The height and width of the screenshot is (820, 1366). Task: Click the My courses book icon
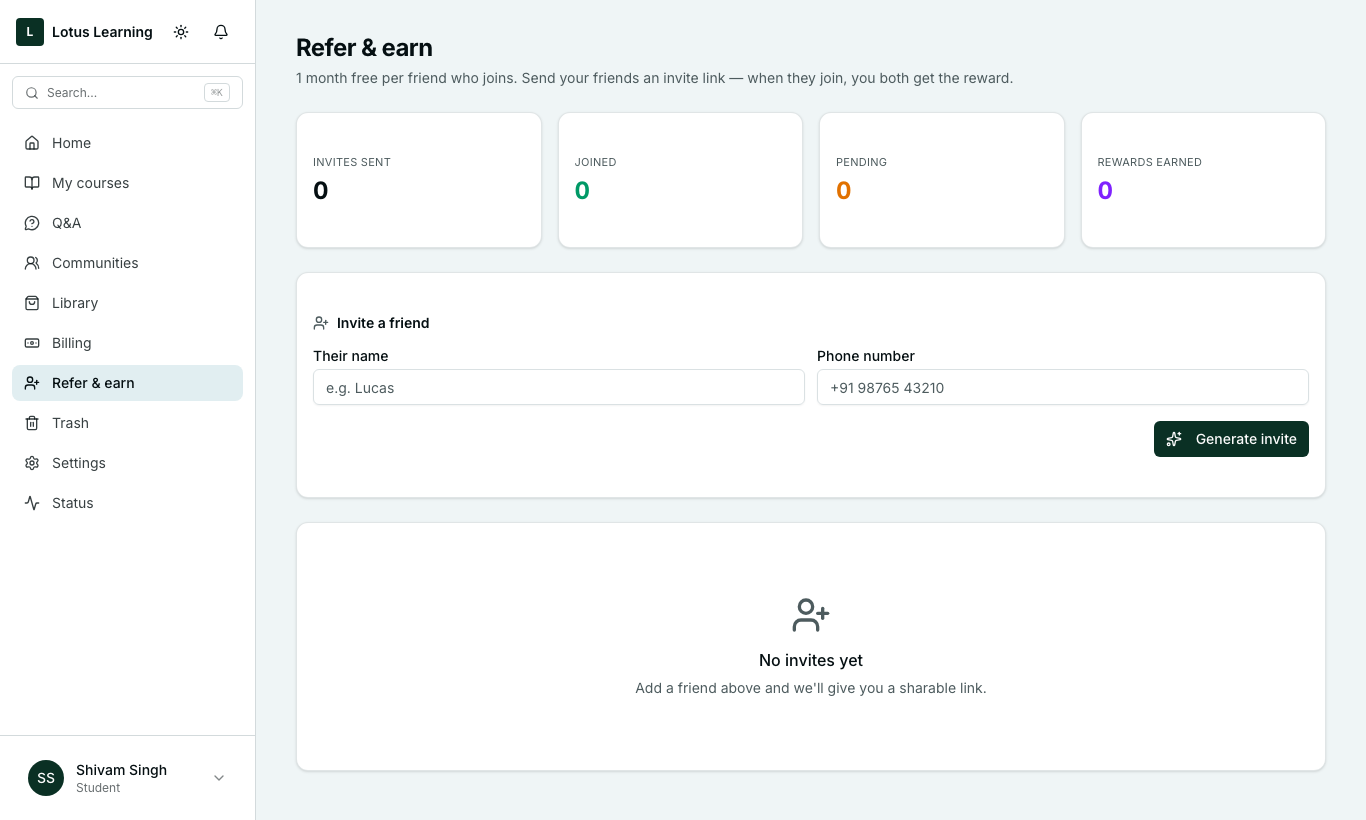[32, 183]
